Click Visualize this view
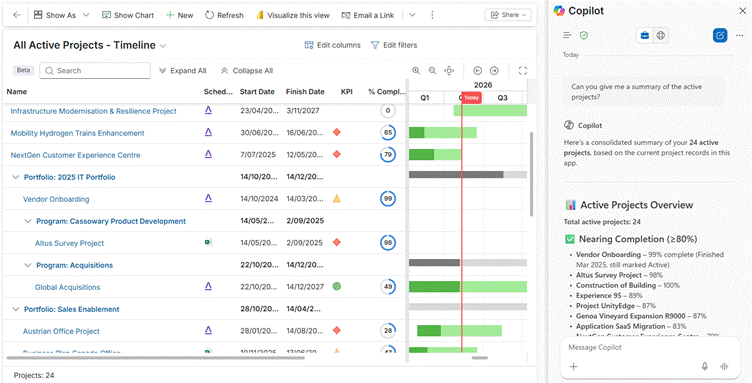 [x=293, y=15]
